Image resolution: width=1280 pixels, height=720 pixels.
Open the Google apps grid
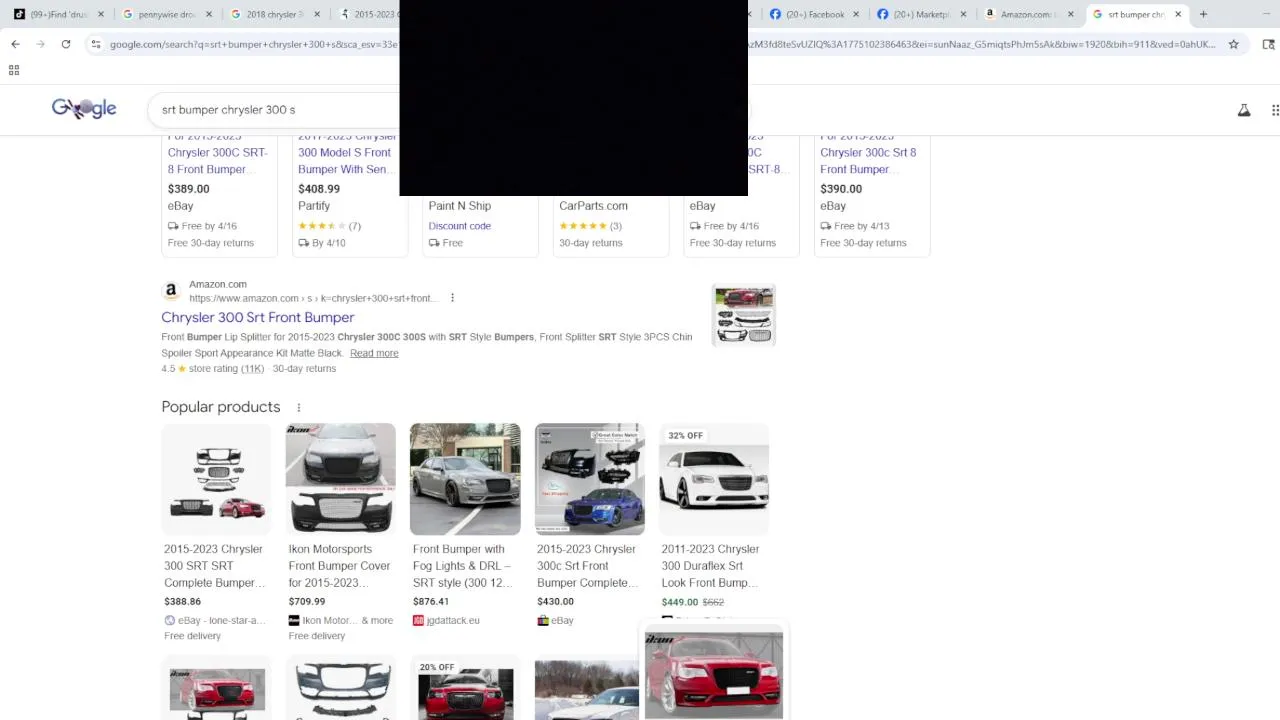(1275, 110)
